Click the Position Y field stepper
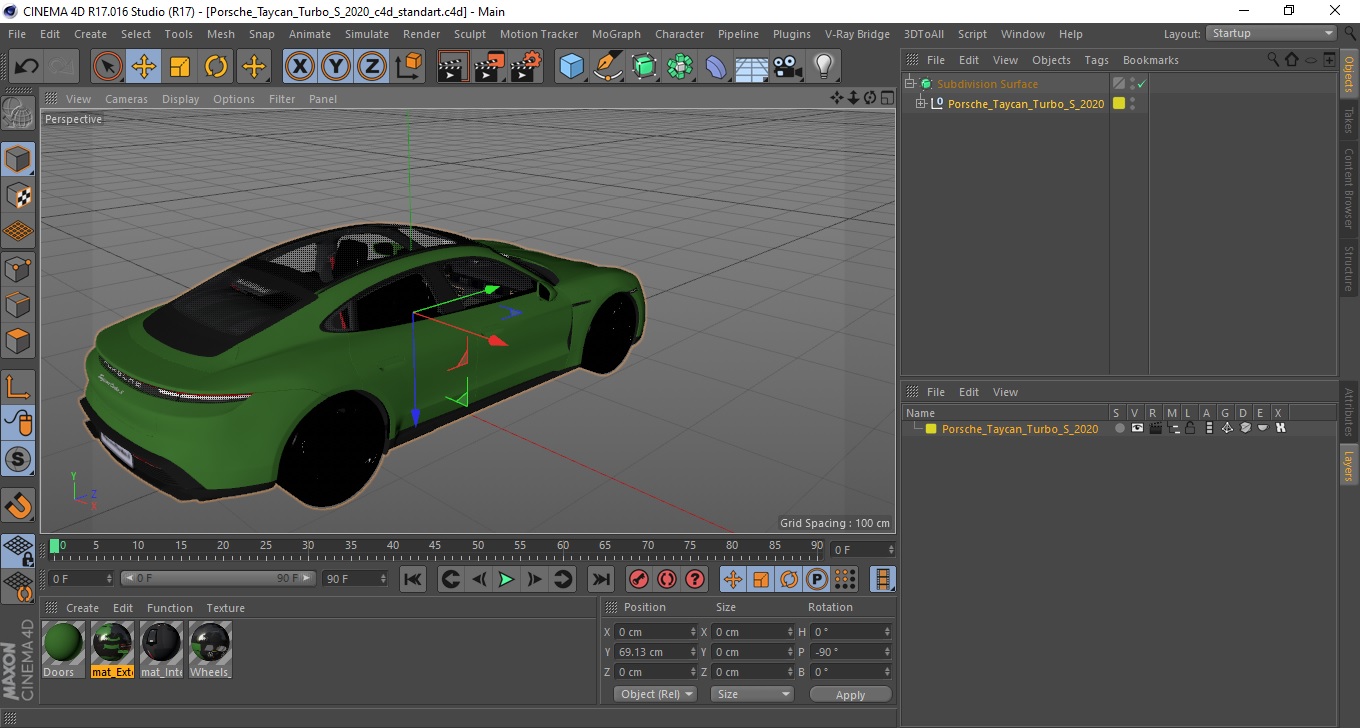The image size is (1360, 728). pos(694,652)
